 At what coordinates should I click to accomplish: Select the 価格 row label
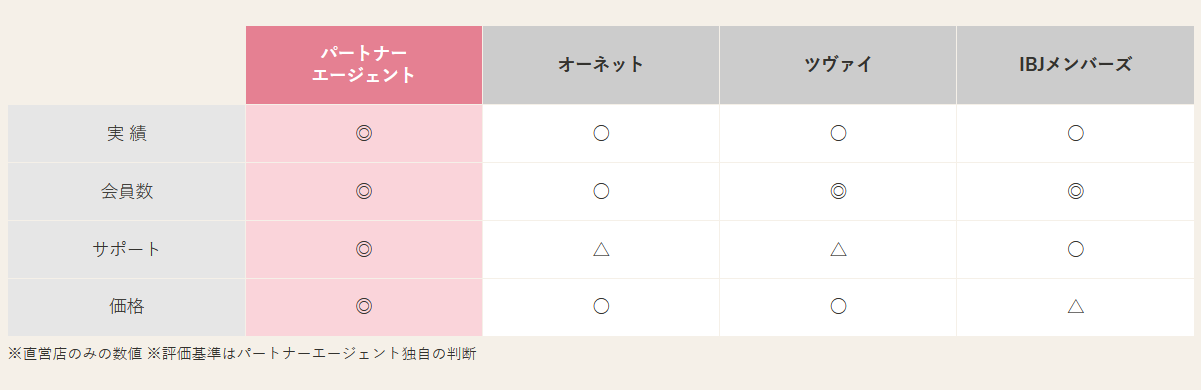click(x=127, y=307)
